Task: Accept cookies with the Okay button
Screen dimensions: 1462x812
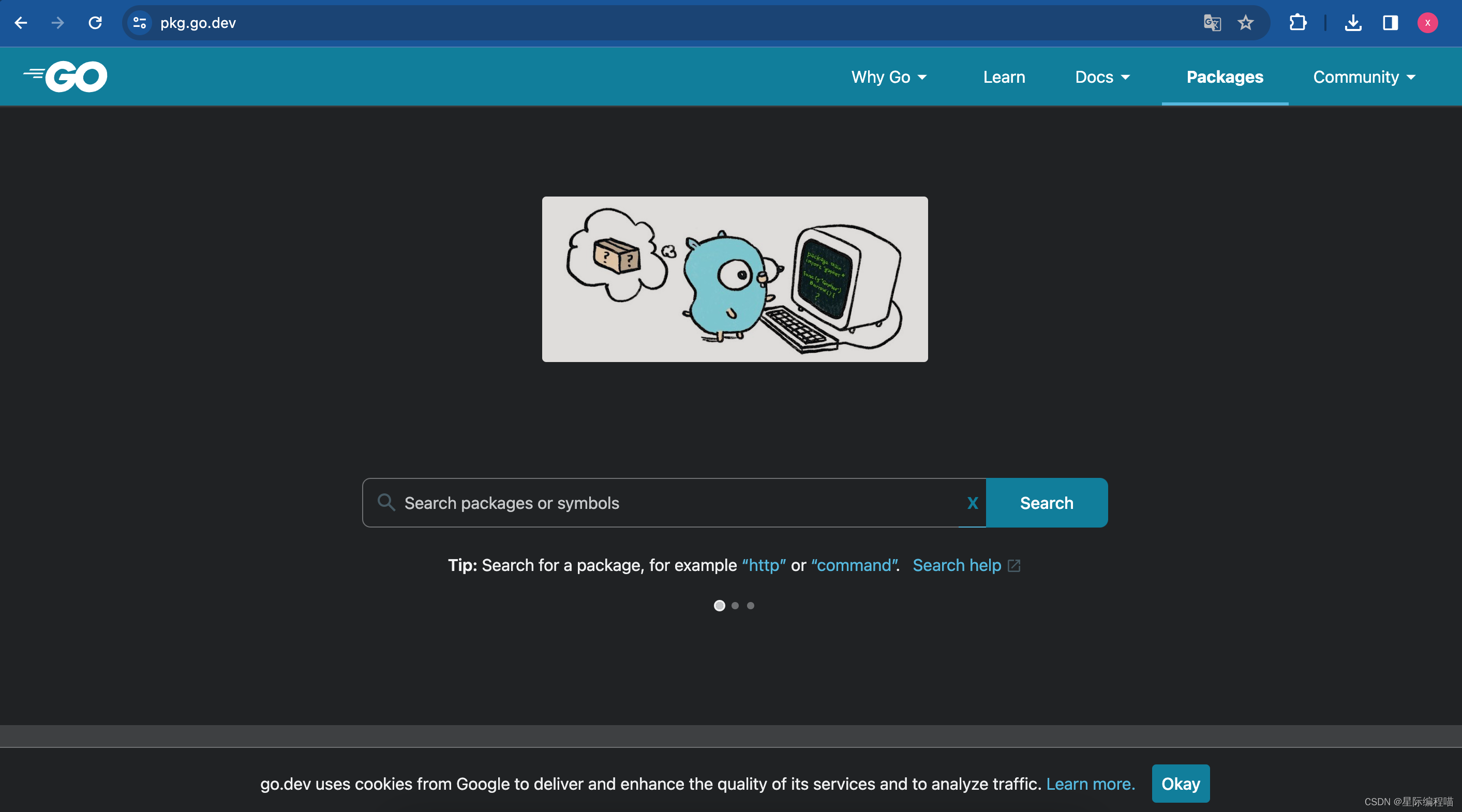Action: (x=1180, y=783)
